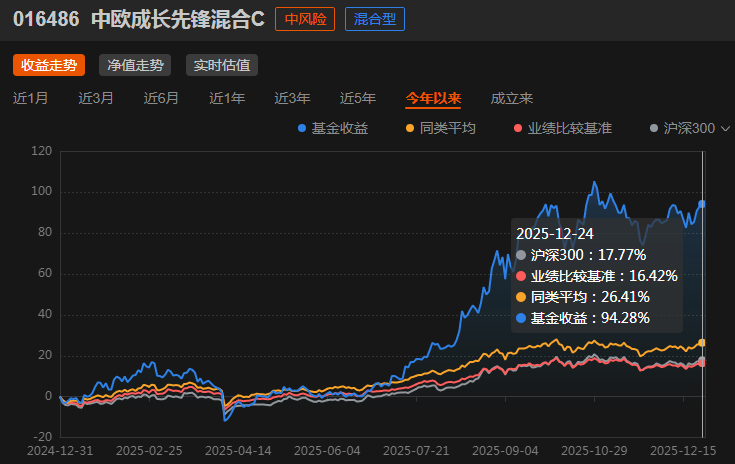Click y-axis label 60

pos(45,273)
